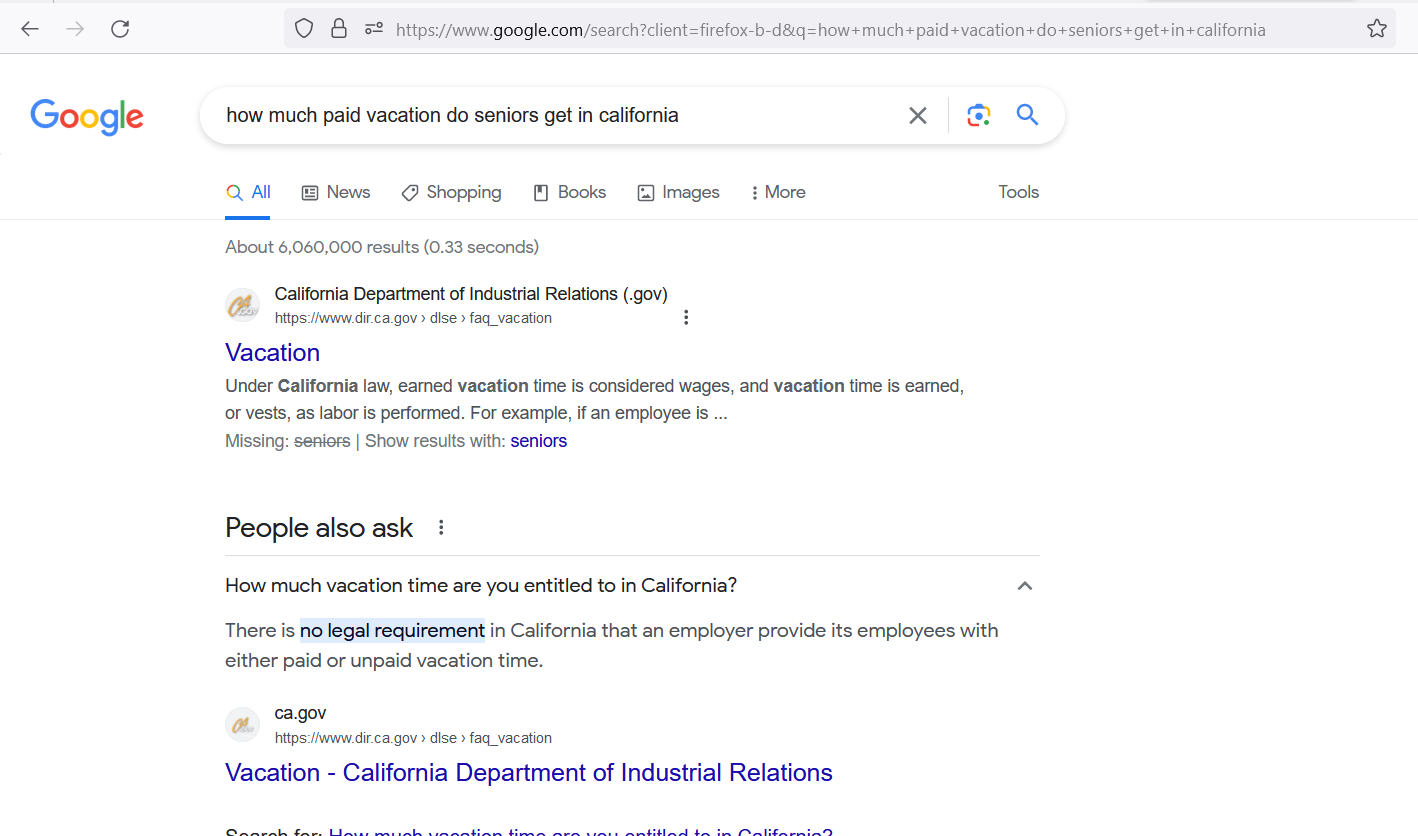Click the browser address bar URL
Viewport: 1418px width, 836px height.
click(831, 30)
